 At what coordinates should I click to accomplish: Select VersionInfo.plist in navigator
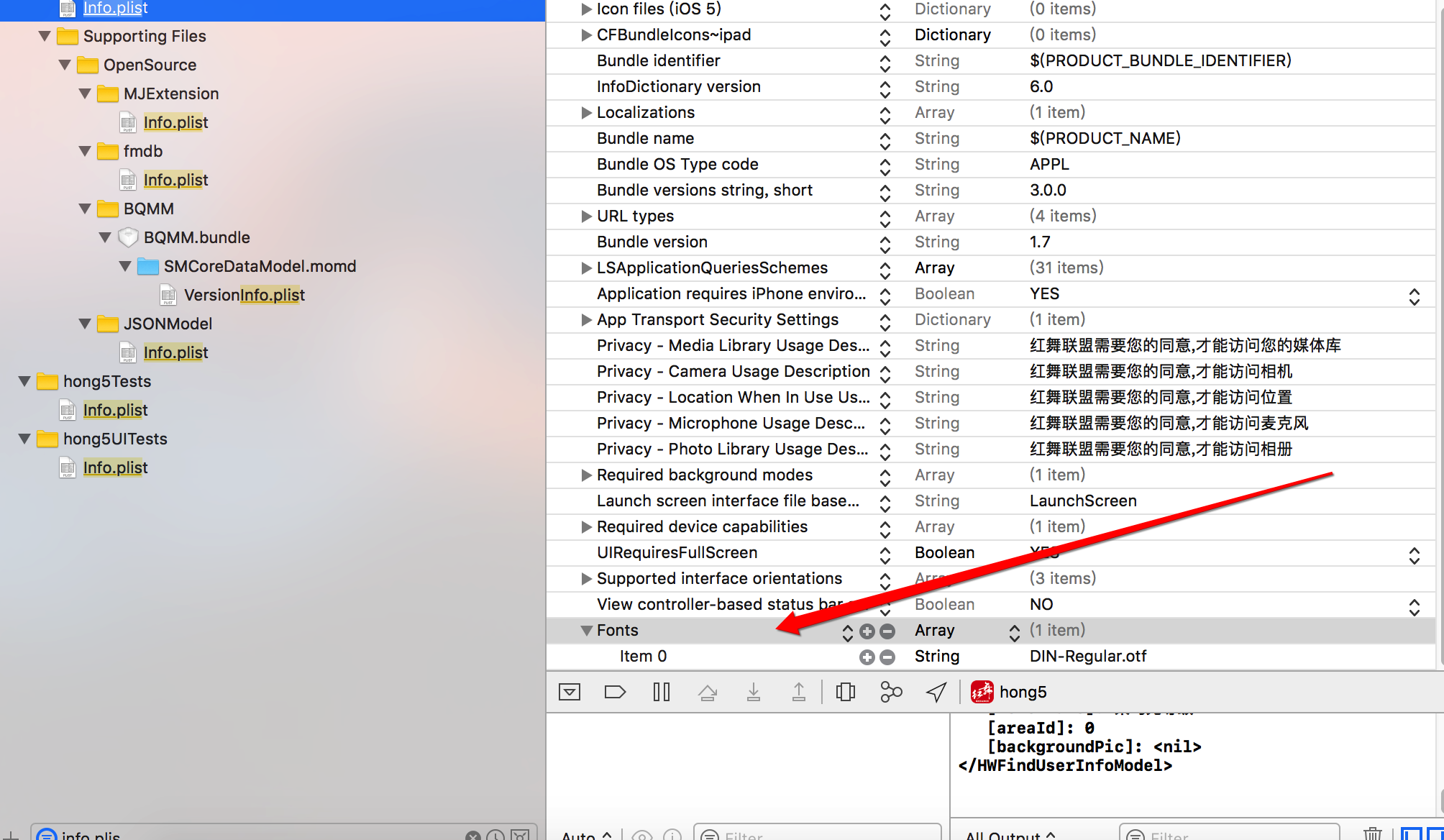point(244,296)
